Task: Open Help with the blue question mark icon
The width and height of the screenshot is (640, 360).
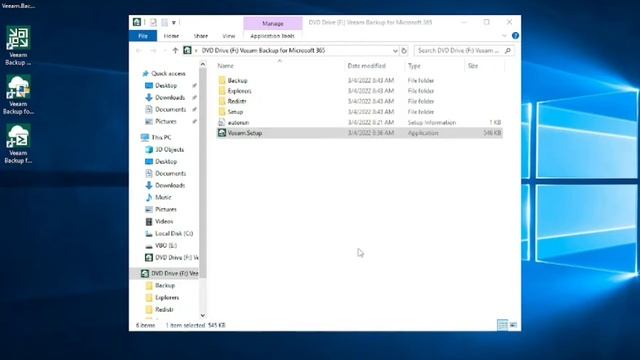Action: (x=515, y=36)
